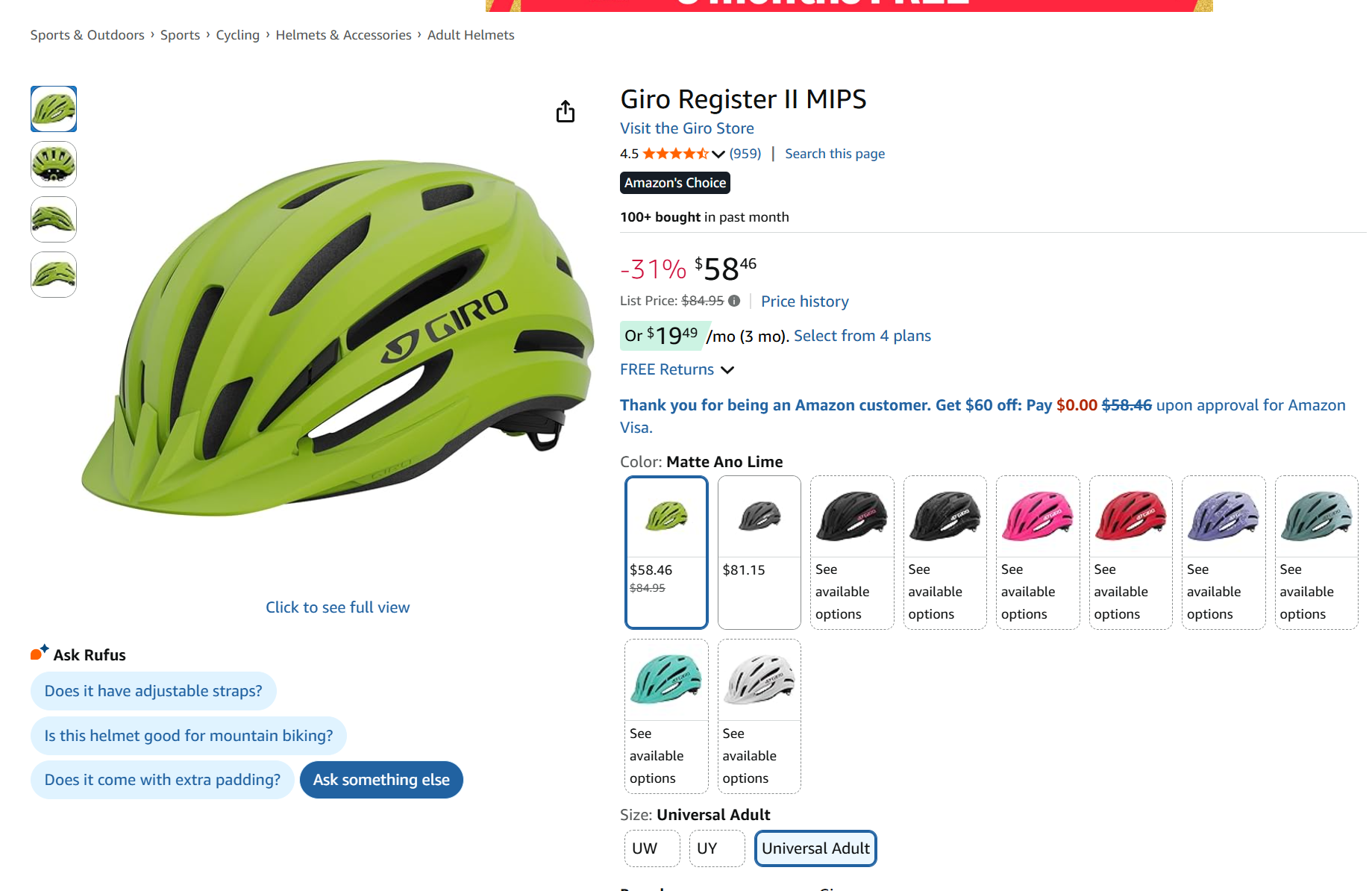Go to Cycling breadcrumb category

pyautogui.click(x=237, y=35)
